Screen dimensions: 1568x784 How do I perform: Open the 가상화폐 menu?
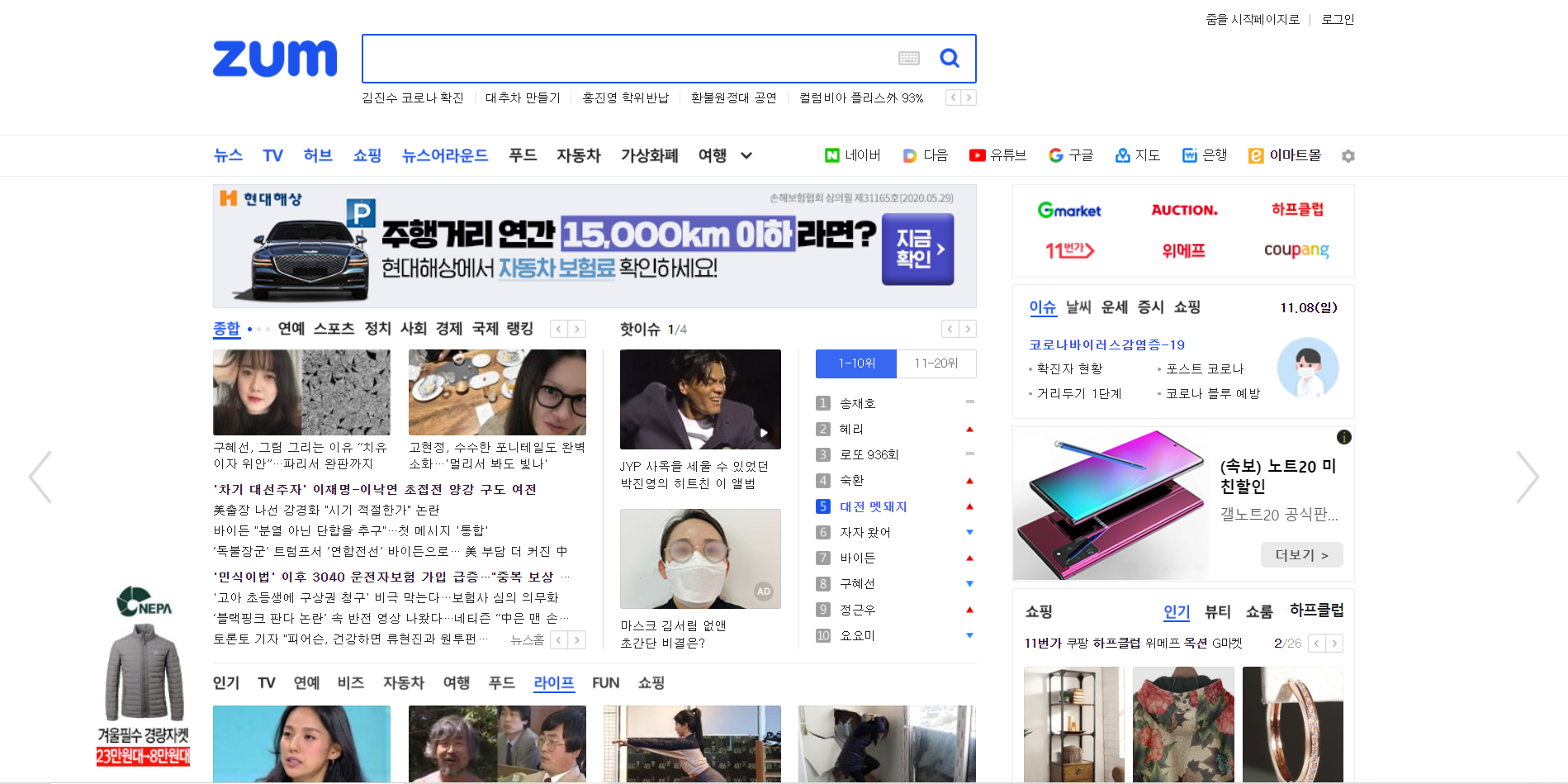click(649, 155)
